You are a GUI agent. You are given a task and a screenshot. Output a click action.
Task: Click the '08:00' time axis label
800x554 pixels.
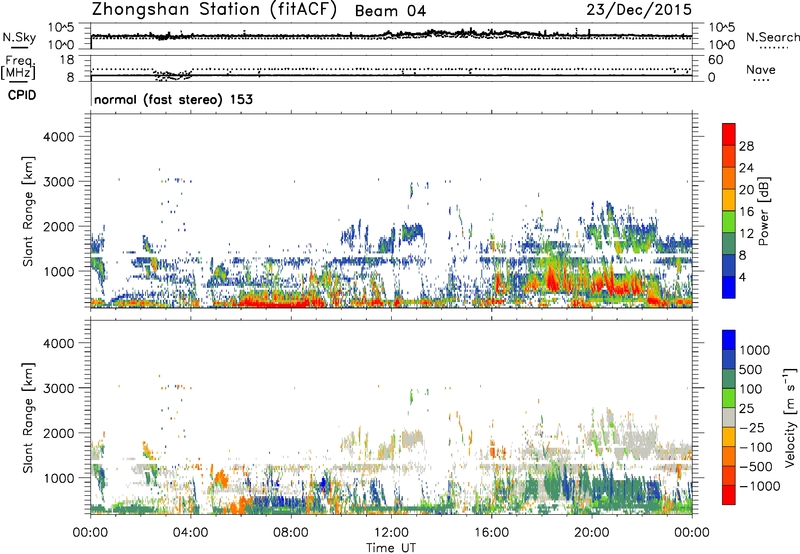(290, 533)
